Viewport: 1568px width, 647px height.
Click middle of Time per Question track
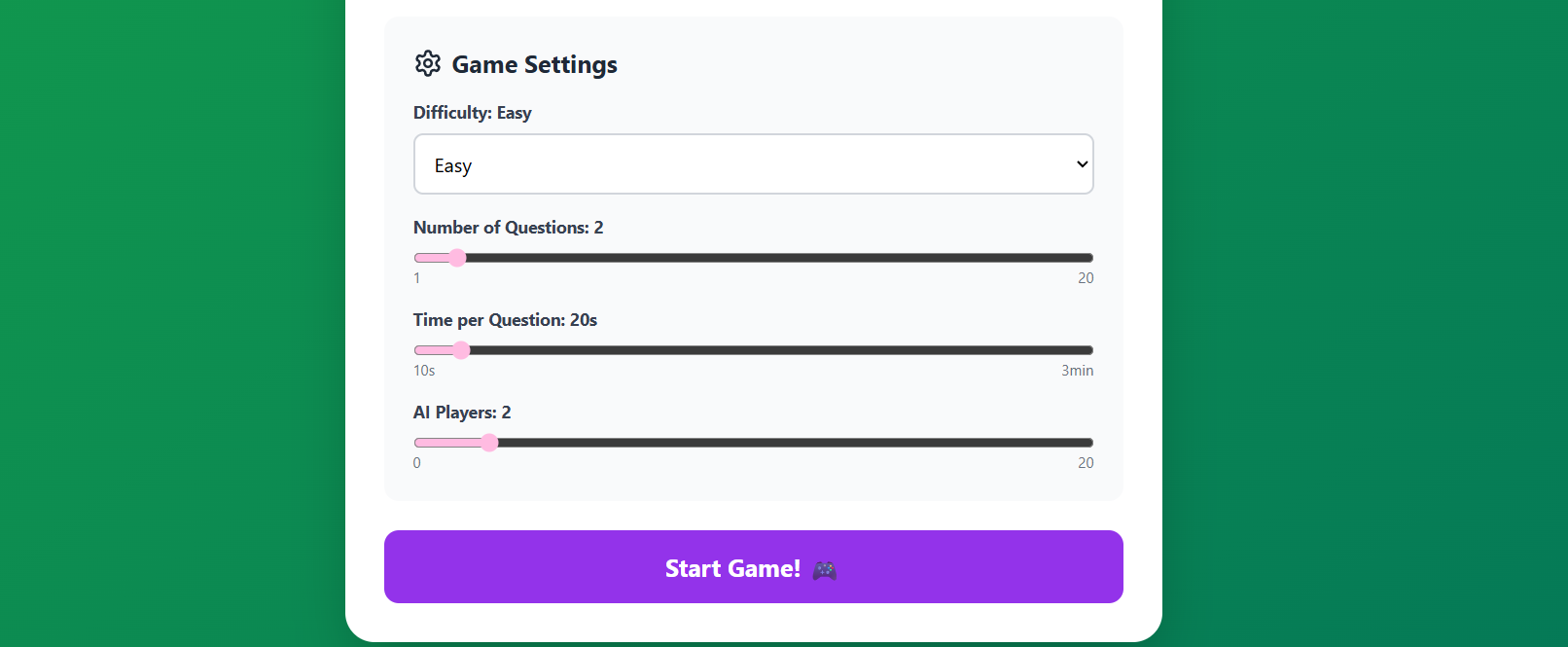pyautogui.click(x=754, y=350)
